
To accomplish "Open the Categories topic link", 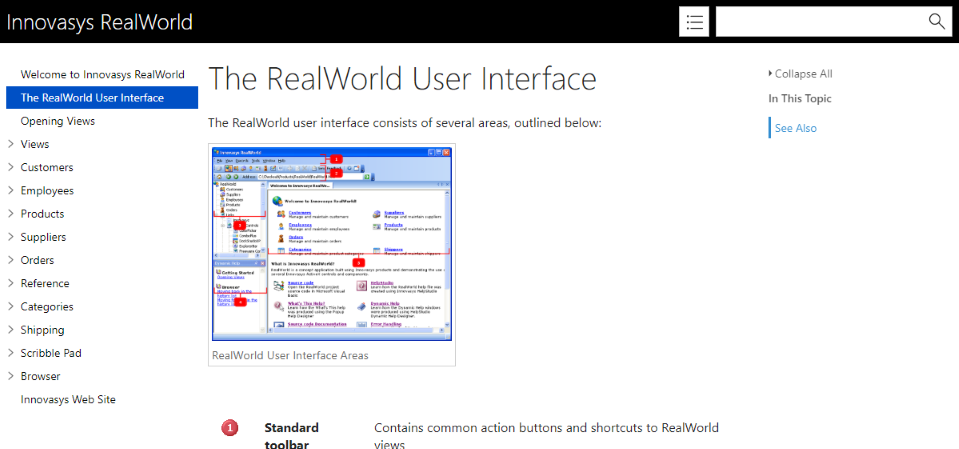I will coord(47,307).
